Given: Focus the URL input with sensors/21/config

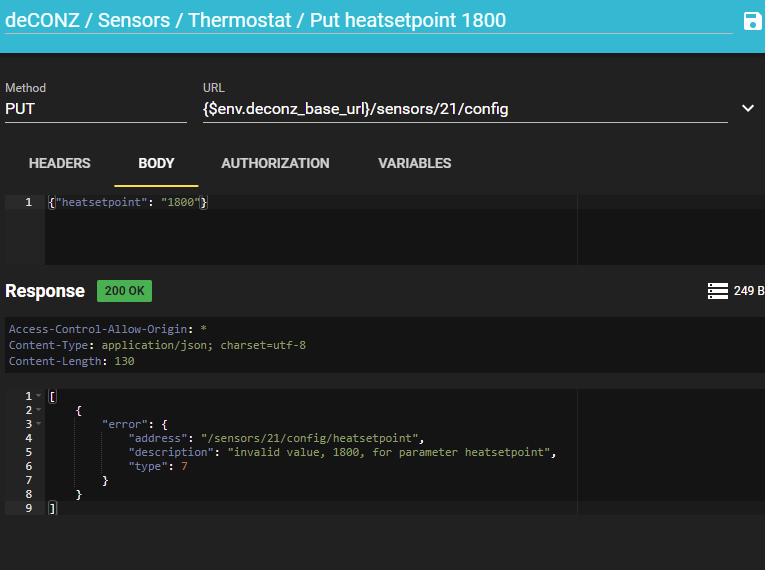Looking at the screenshot, I should point(465,109).
